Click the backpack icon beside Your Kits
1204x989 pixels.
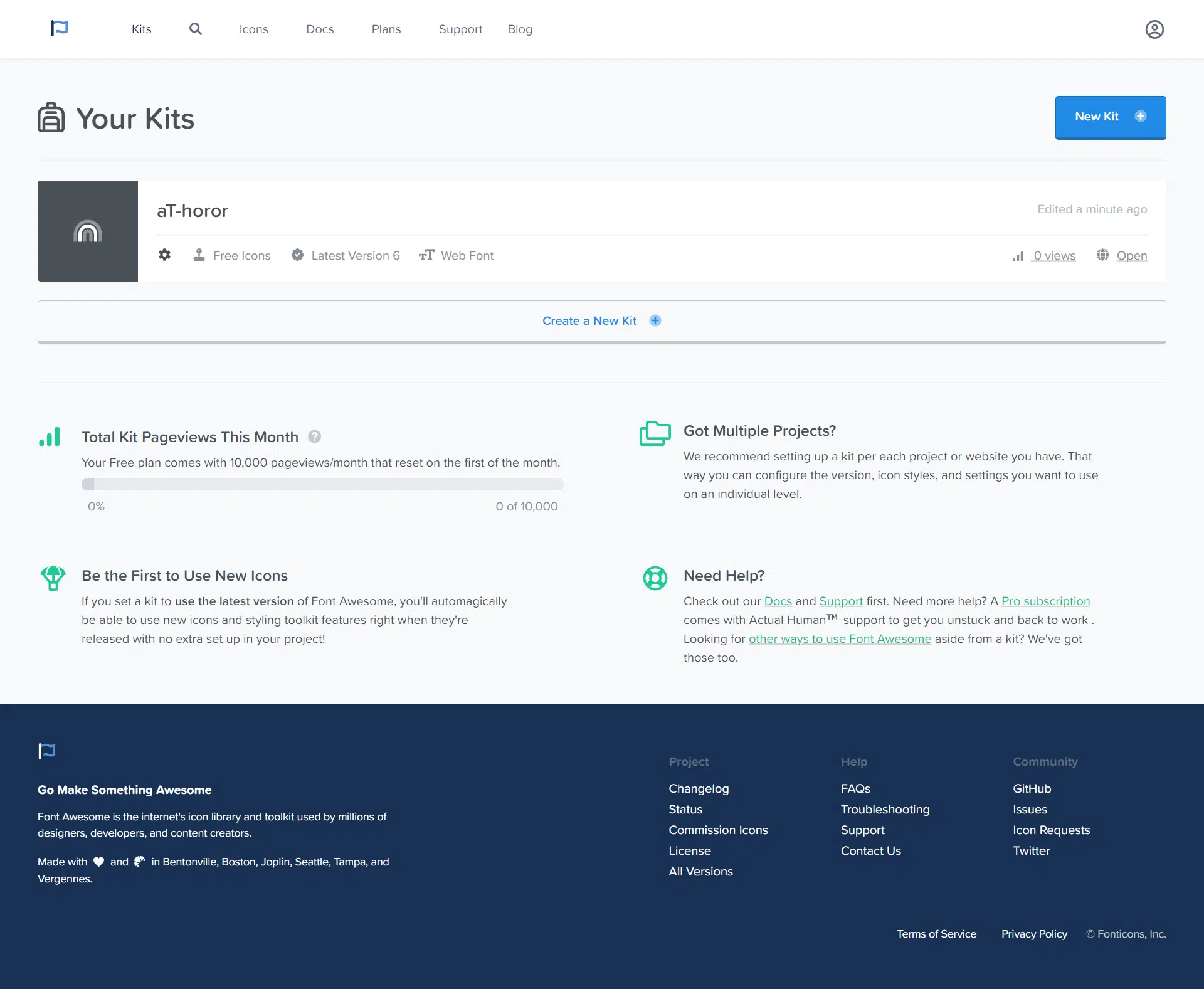coord(51,117)
